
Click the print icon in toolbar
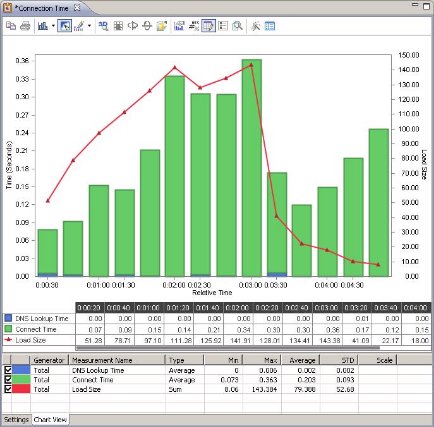coord(25,26)
